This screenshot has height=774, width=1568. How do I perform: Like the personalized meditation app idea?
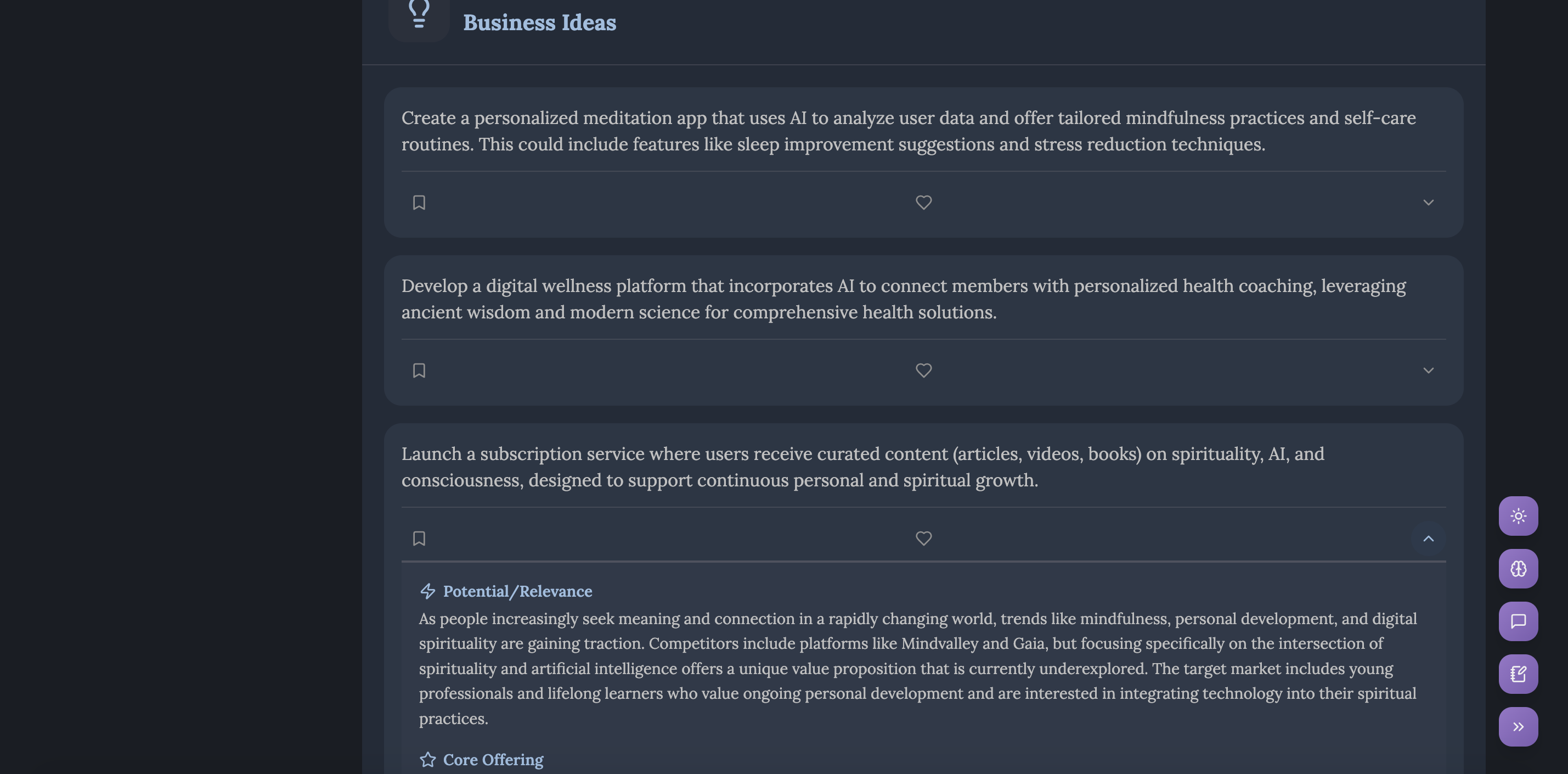click(x=923, y=202)
